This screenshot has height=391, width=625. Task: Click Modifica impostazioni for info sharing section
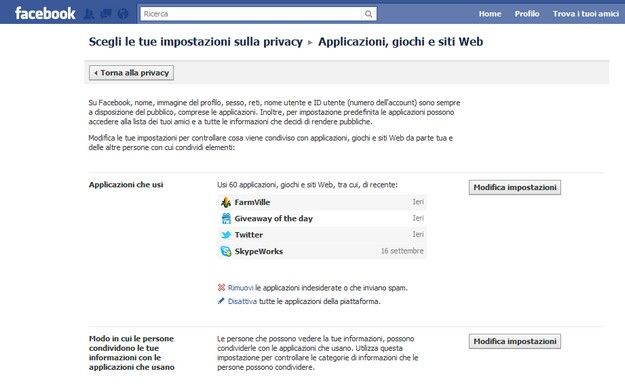[515, 341]
